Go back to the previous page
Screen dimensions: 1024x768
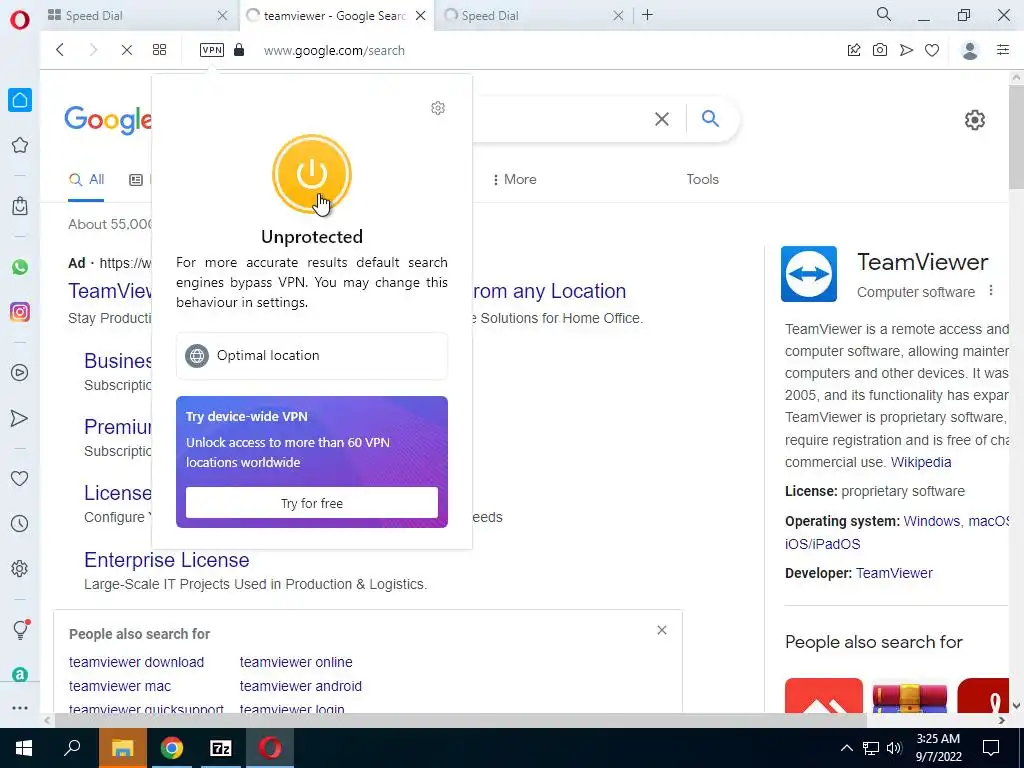click(x=60, y=50)
